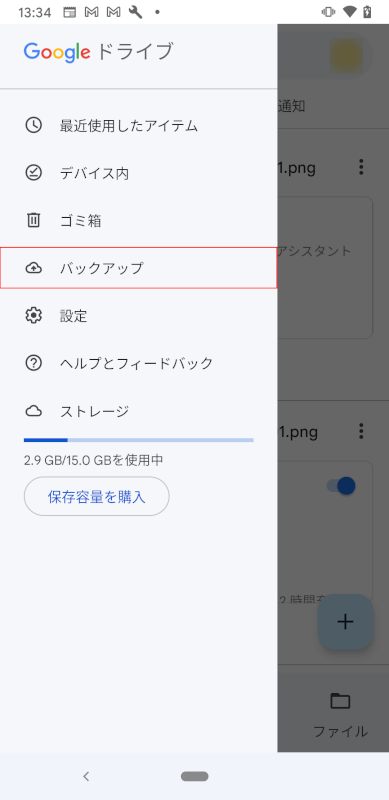Toggle the blue switch in the file card
This screenshot has height=800, width=389.
341,486
